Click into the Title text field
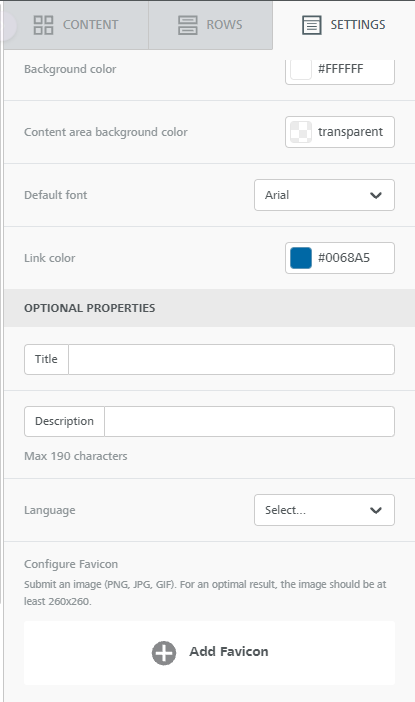 tap(231, 360)
